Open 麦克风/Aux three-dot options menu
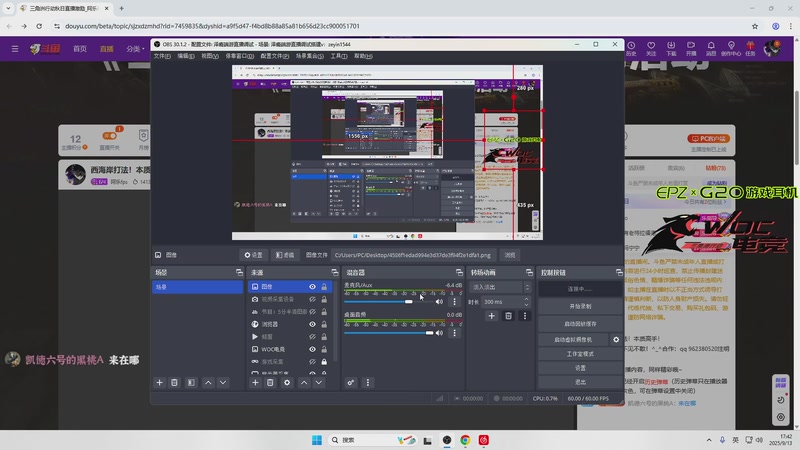The height and width of the screenshot is (450, 800). pyautogui.click(x=454, y=302)
